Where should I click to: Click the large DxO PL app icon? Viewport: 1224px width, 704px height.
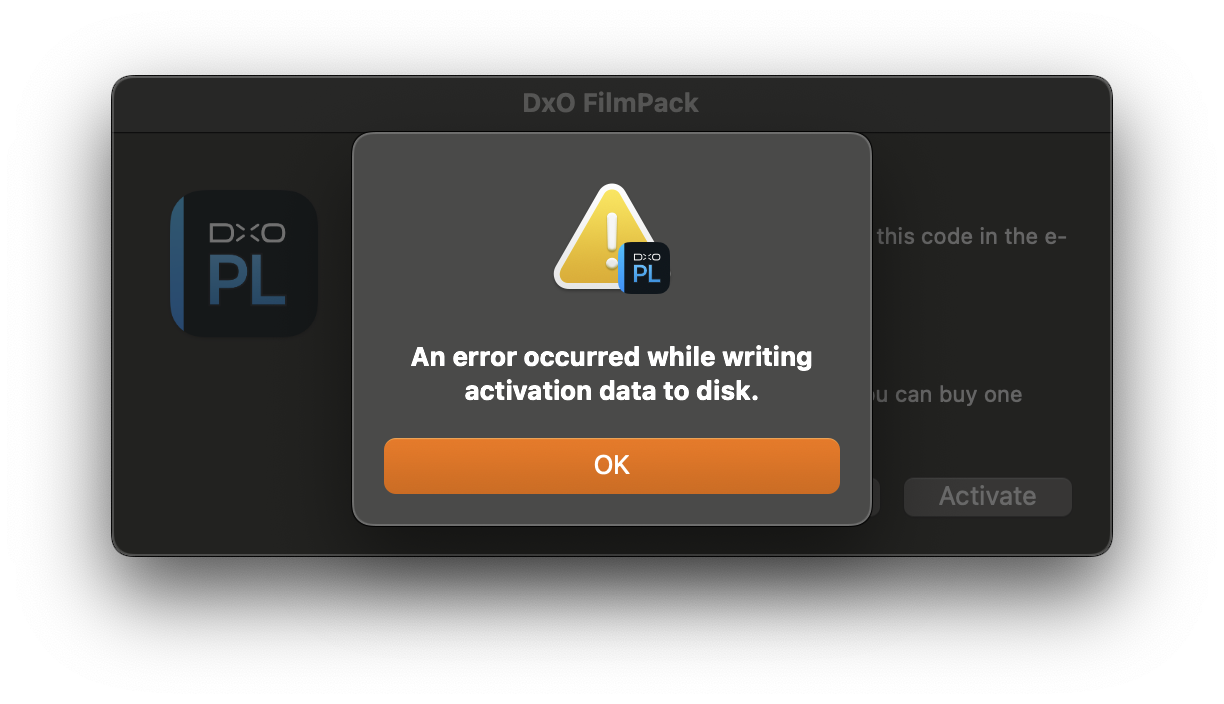[244, 264]
